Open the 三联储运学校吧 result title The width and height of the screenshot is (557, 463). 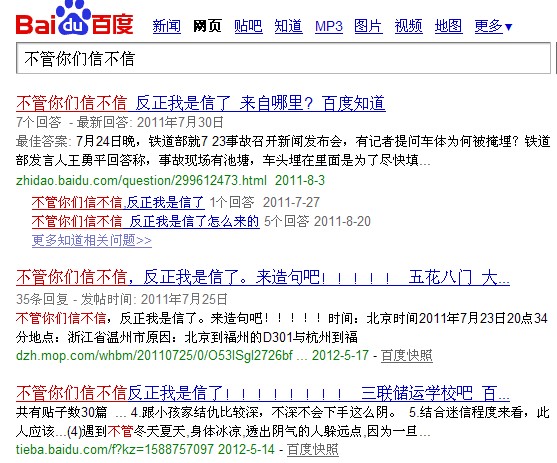(263, 393)
